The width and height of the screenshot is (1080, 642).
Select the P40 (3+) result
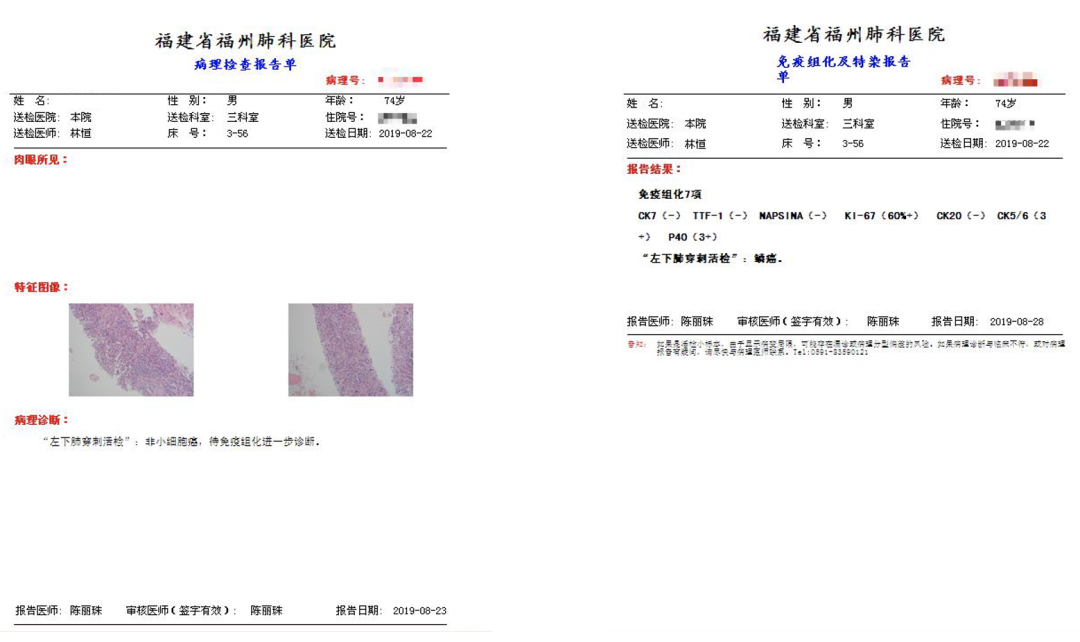pyautogui.click(x=693, y=237)
